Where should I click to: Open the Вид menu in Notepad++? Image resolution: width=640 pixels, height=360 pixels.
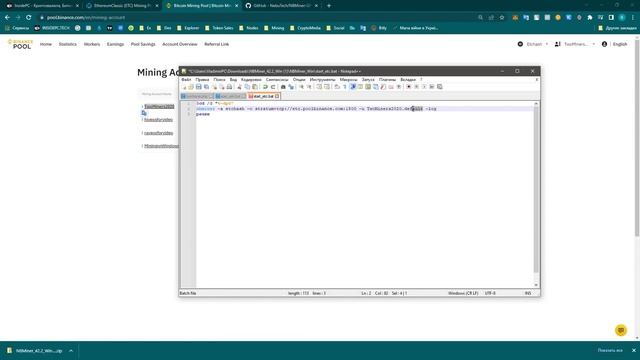(x=233, y=80)
